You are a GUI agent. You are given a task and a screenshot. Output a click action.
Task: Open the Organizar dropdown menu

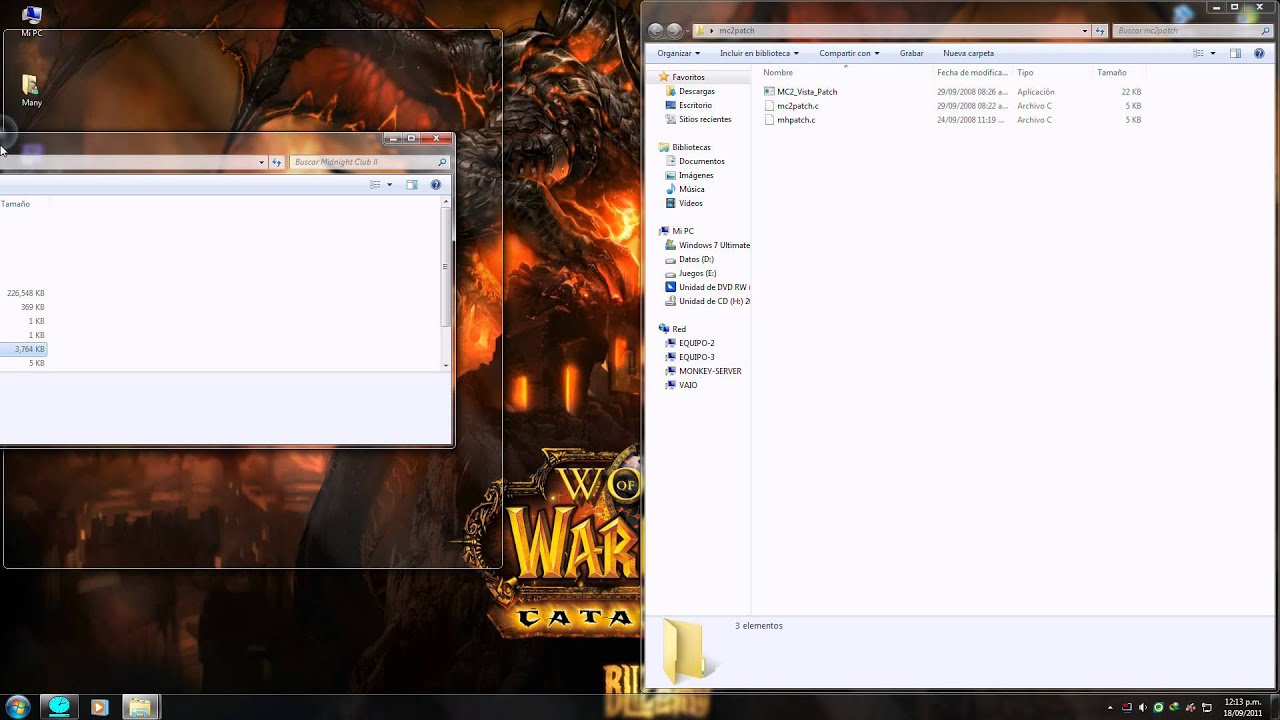pos(679,53)
